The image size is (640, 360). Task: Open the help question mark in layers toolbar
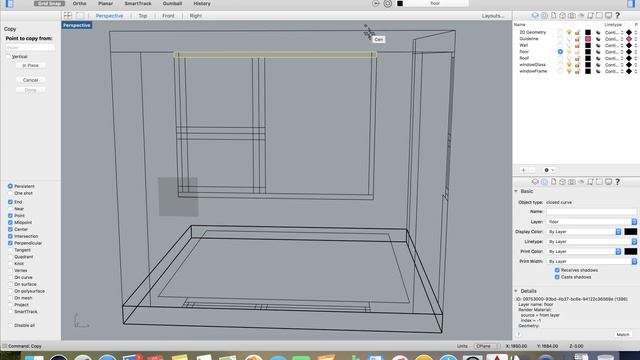coord(618,16)
